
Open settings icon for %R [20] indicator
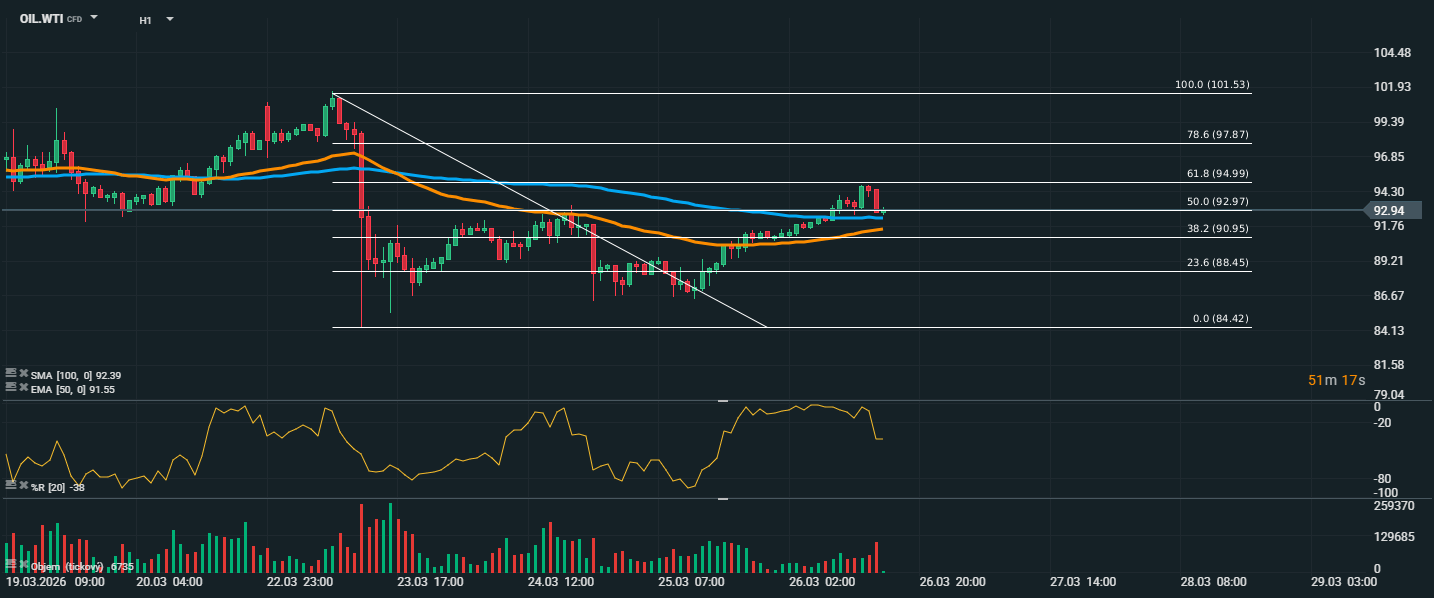[x=11, y=485]
